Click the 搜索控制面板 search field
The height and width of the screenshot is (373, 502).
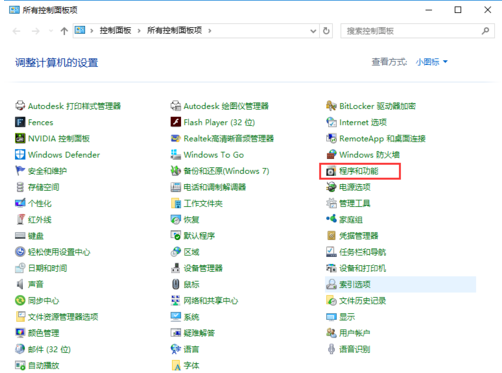417,31
